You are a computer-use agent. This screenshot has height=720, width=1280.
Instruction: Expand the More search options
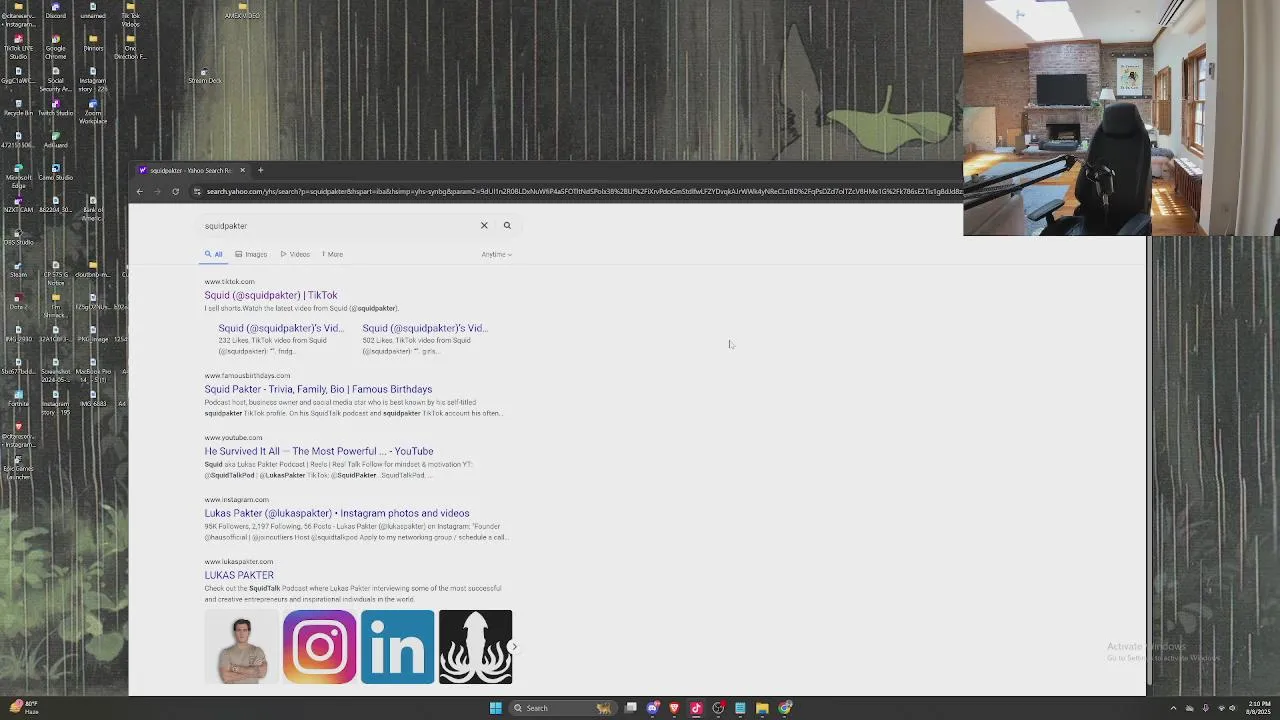tap(332, 254)
